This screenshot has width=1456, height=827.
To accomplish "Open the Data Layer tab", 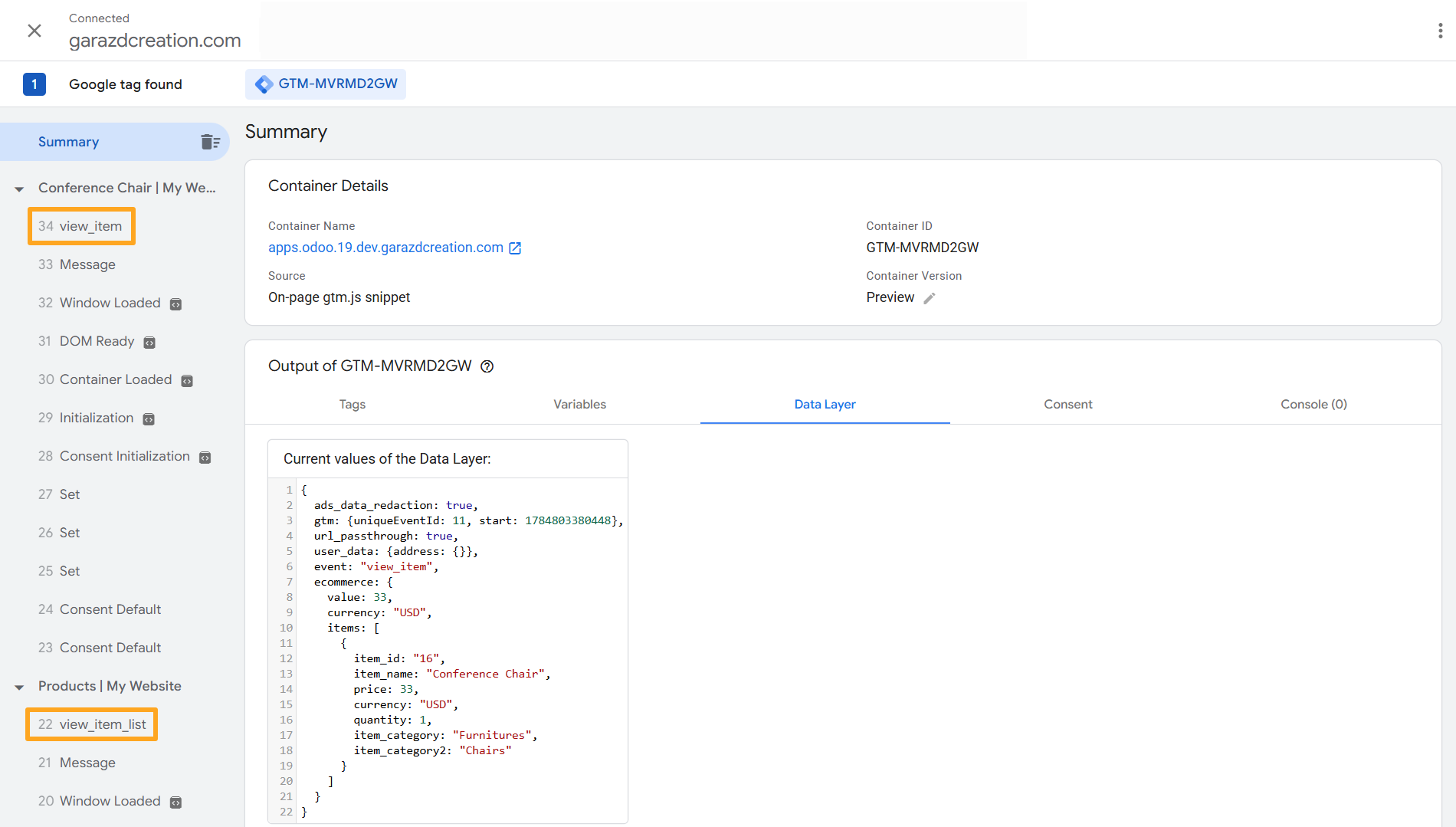I will (825, 404).
